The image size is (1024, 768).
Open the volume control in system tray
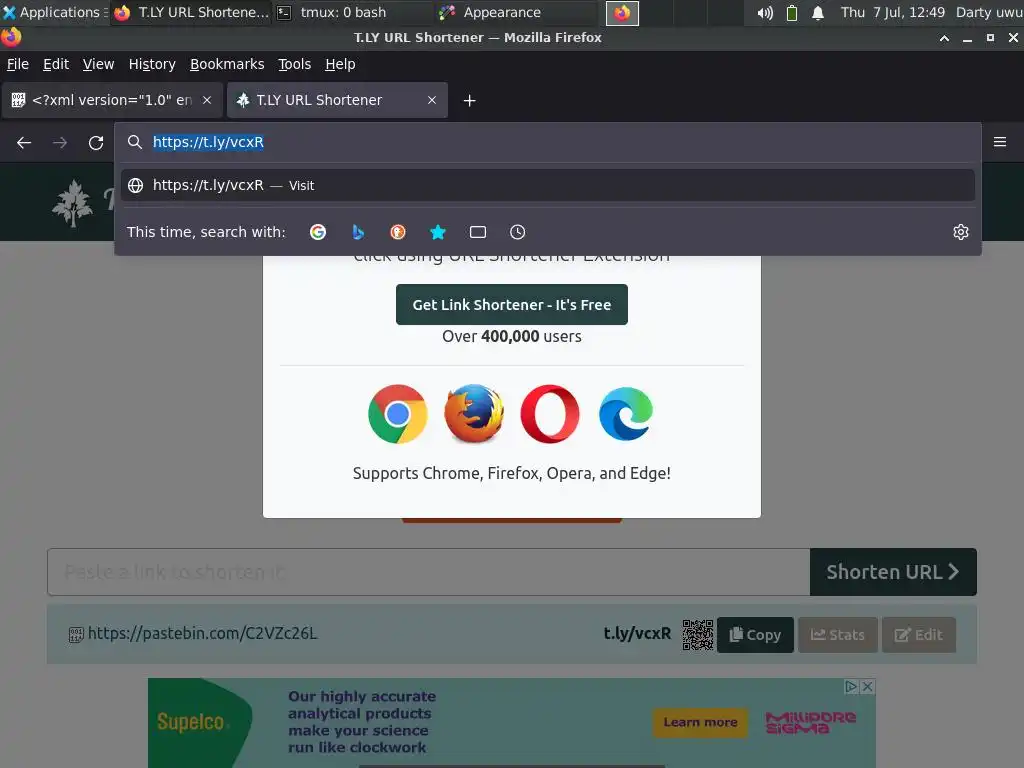pos(765,12)
